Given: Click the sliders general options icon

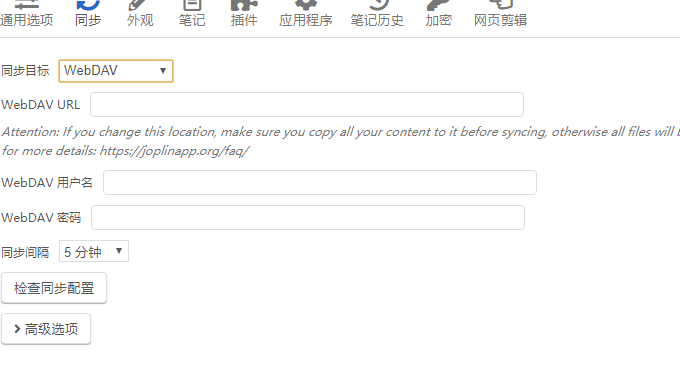Looking at the screenshot, I should (x=27, y=4).
